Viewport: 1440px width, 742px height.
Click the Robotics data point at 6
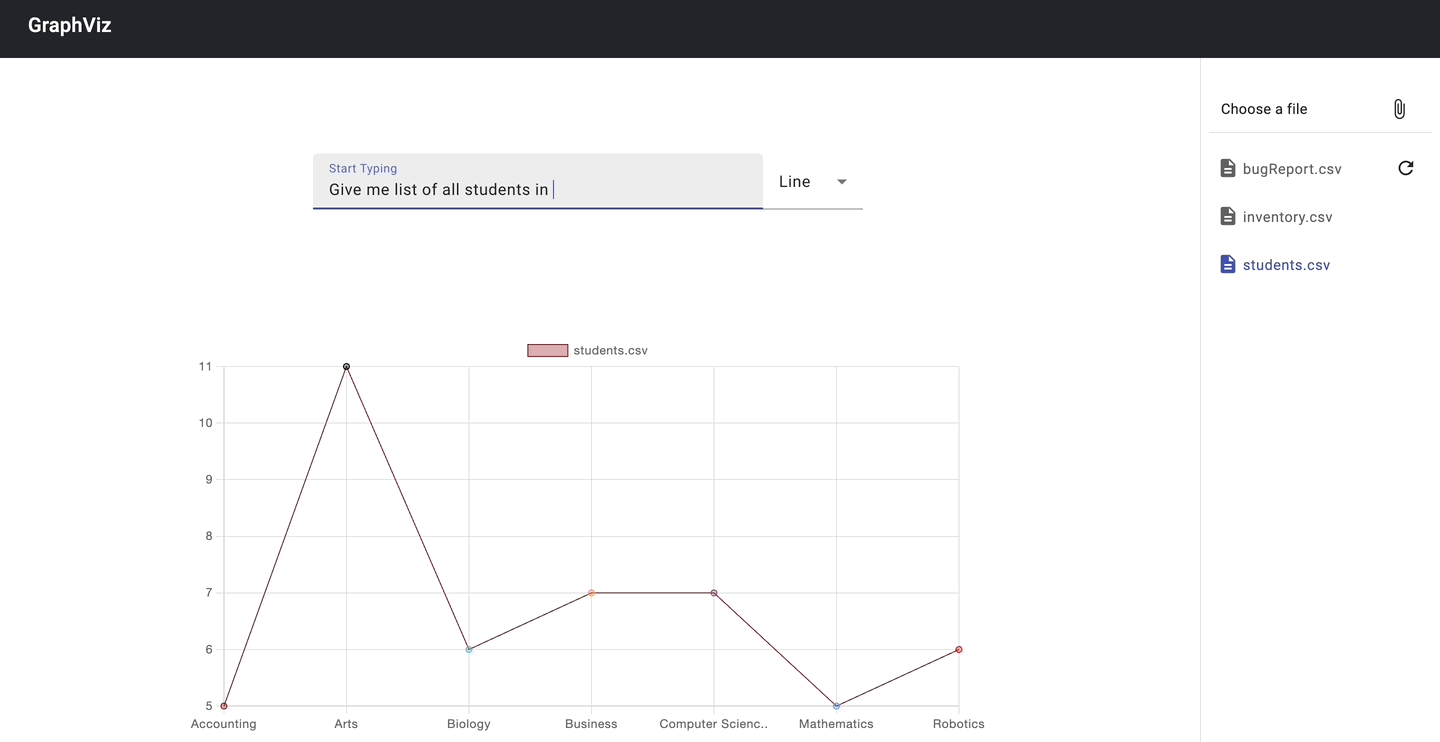pyautogui.click(x=959, y=649)
